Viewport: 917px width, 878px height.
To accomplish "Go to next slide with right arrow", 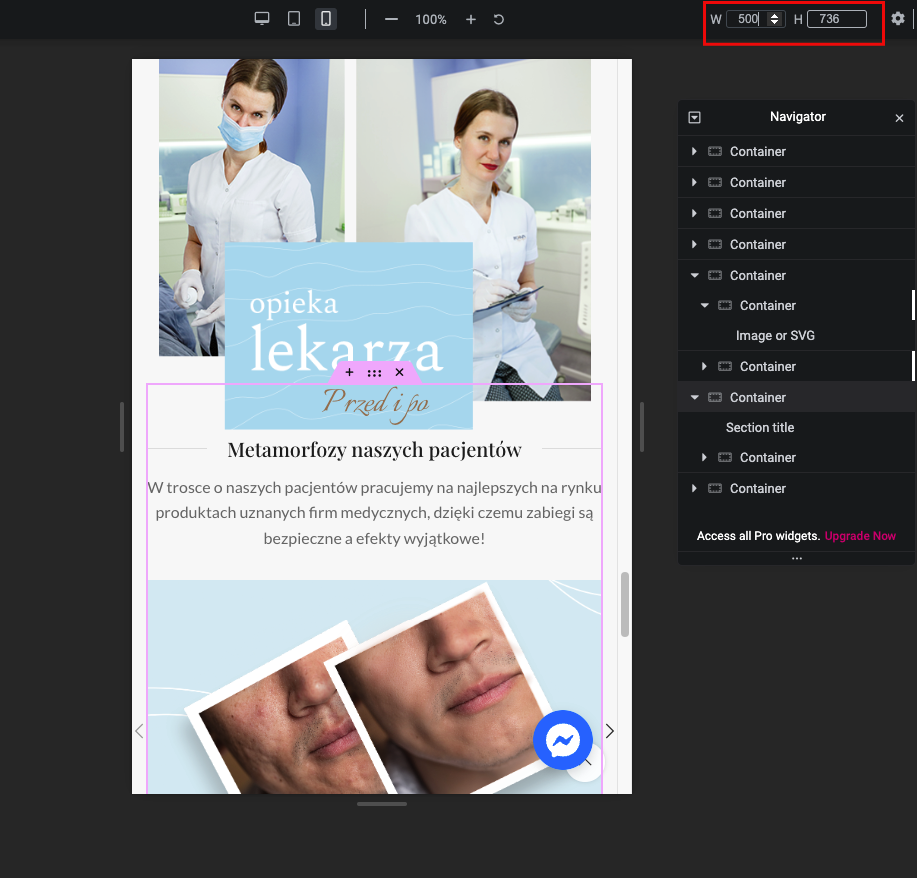I will point(610,731).
